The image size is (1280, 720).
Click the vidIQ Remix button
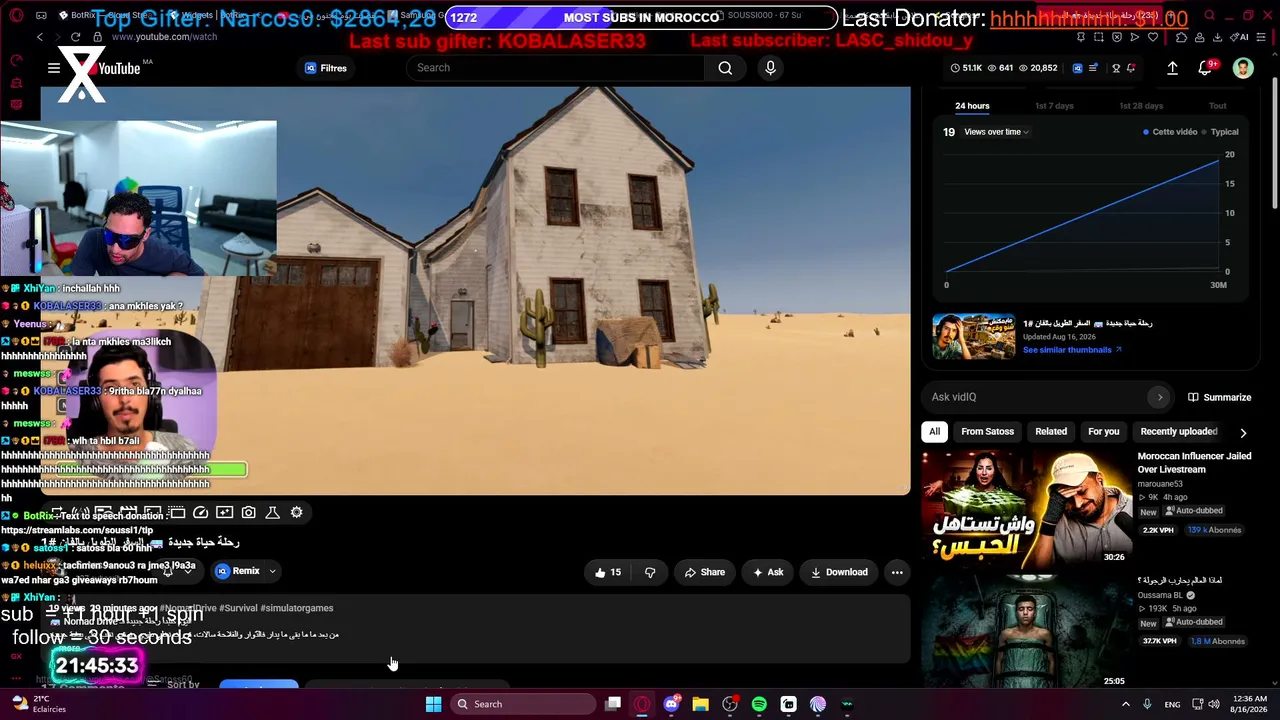238,571
